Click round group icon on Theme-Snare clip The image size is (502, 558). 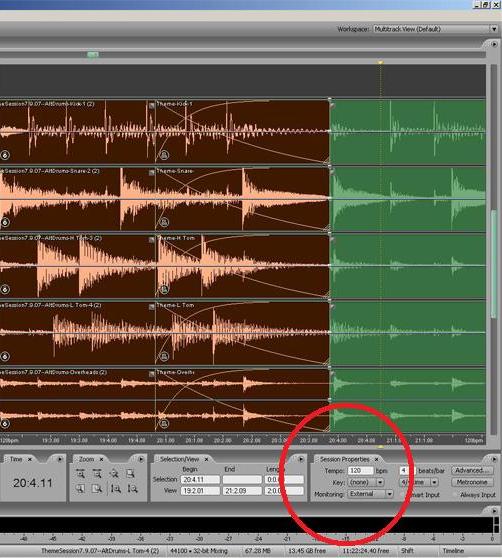coord(164,222)
